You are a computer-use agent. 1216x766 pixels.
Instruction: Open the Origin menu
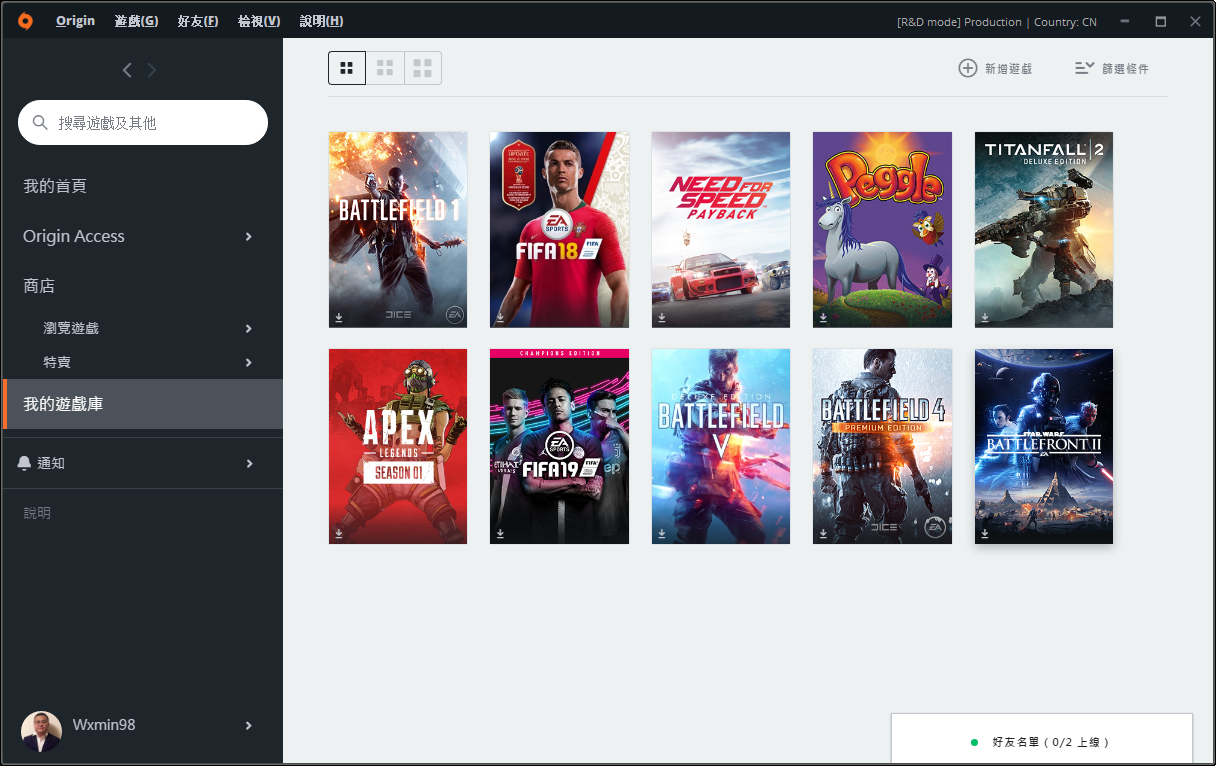(76, 21)
